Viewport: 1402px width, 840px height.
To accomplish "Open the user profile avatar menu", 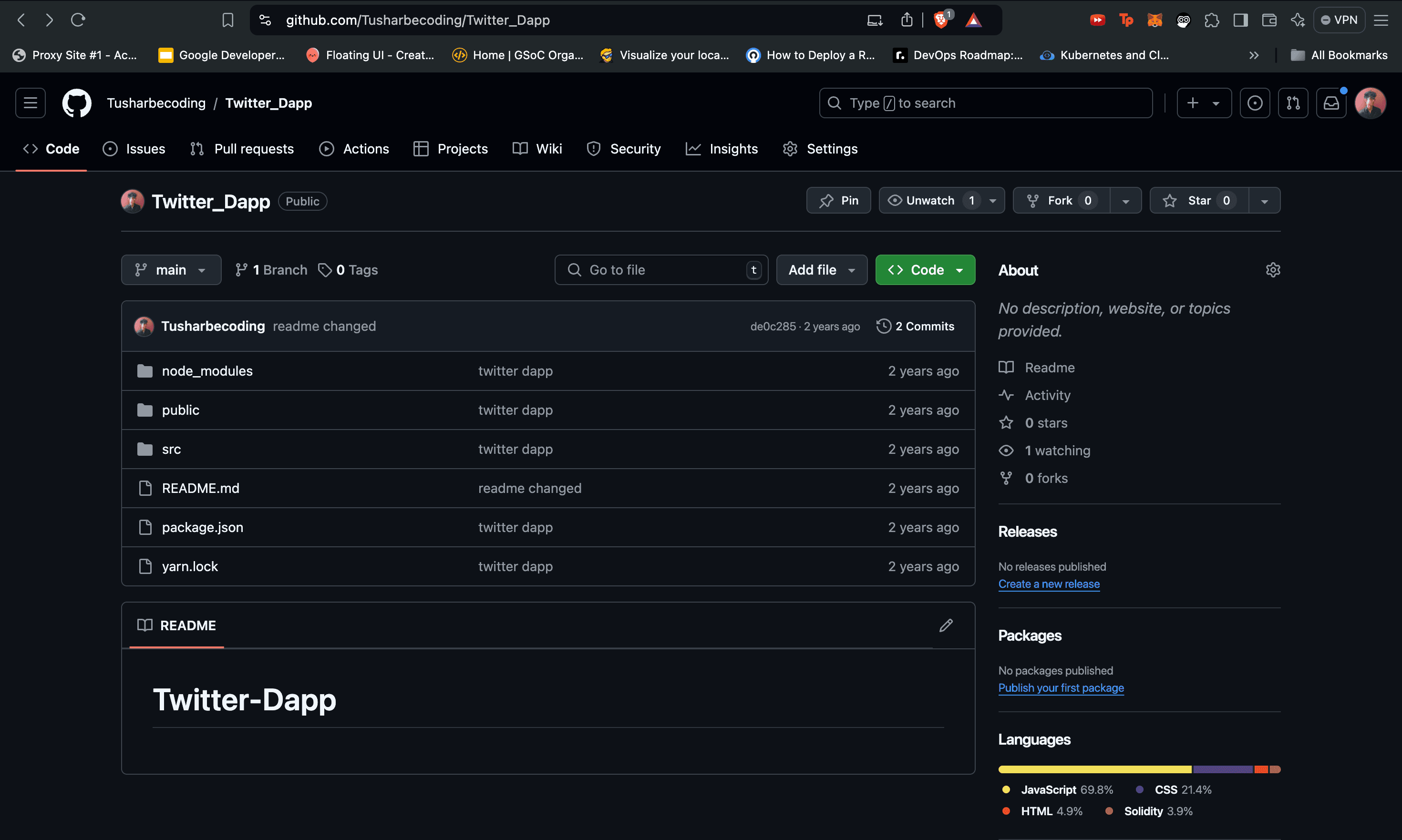I will [1371, 103].
